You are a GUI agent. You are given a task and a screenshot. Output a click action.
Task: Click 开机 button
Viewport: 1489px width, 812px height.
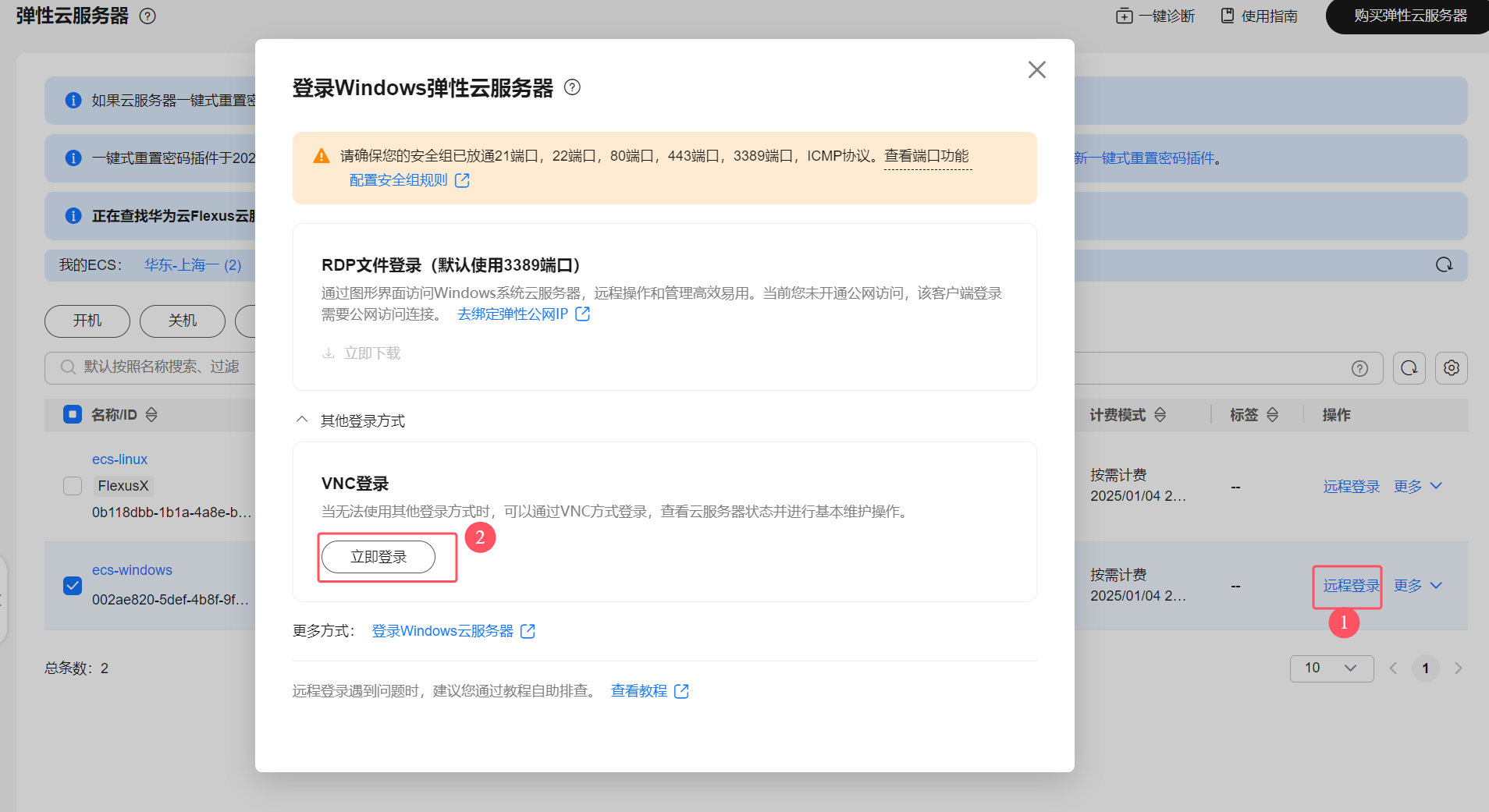tap(87, 321)
